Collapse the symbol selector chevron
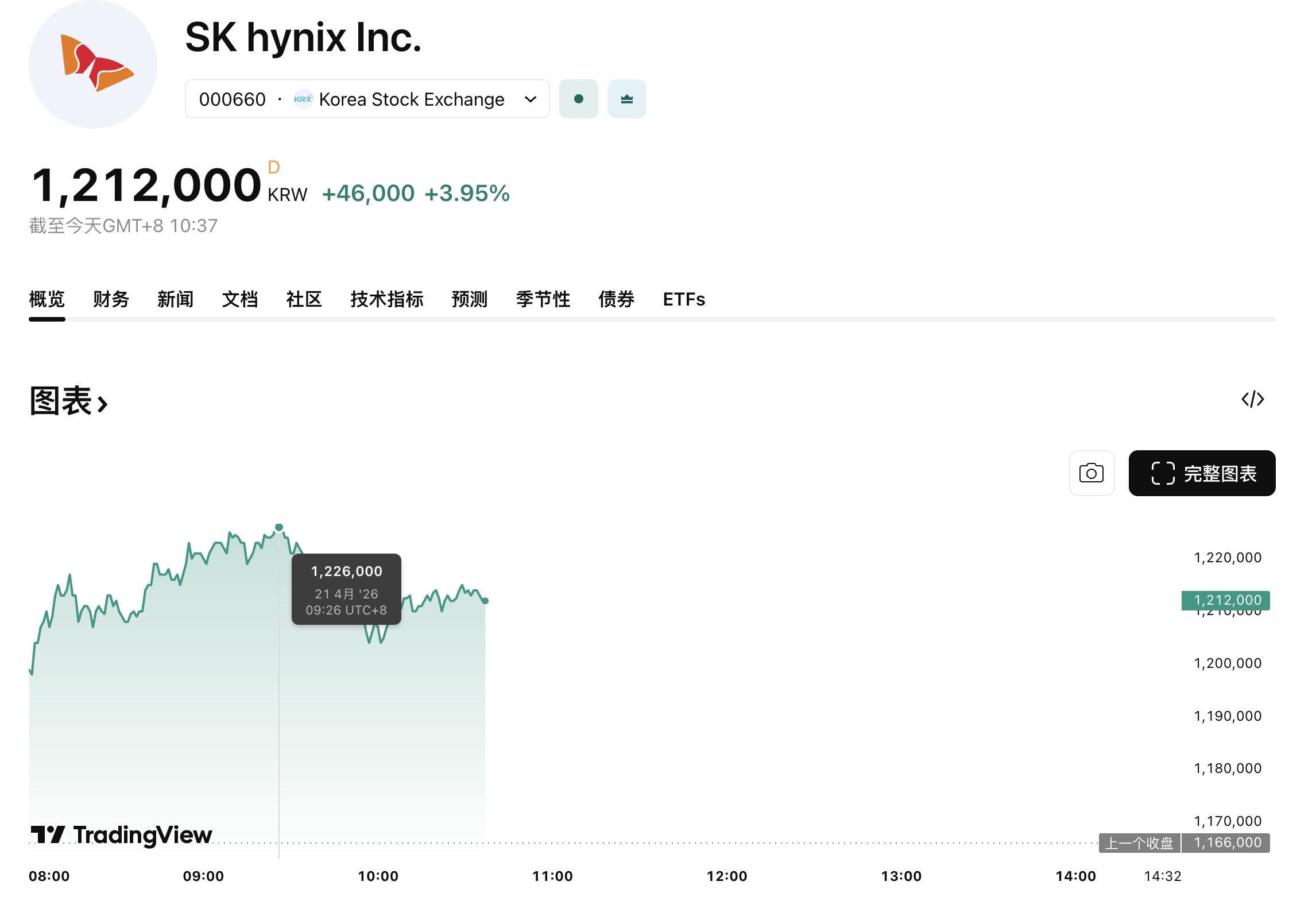This screenshot has width=1316, height=920. [x=531, y=98]
